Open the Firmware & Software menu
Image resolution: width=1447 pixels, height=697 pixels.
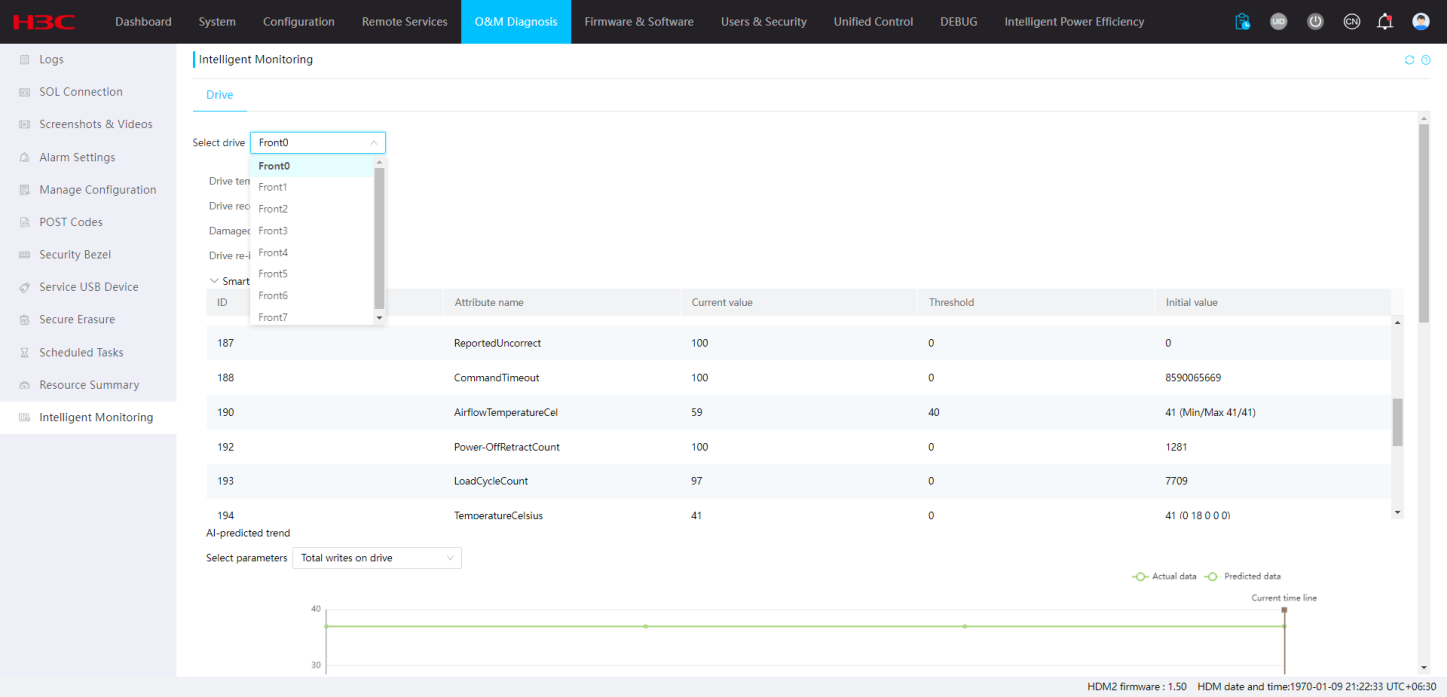(639, 21)
